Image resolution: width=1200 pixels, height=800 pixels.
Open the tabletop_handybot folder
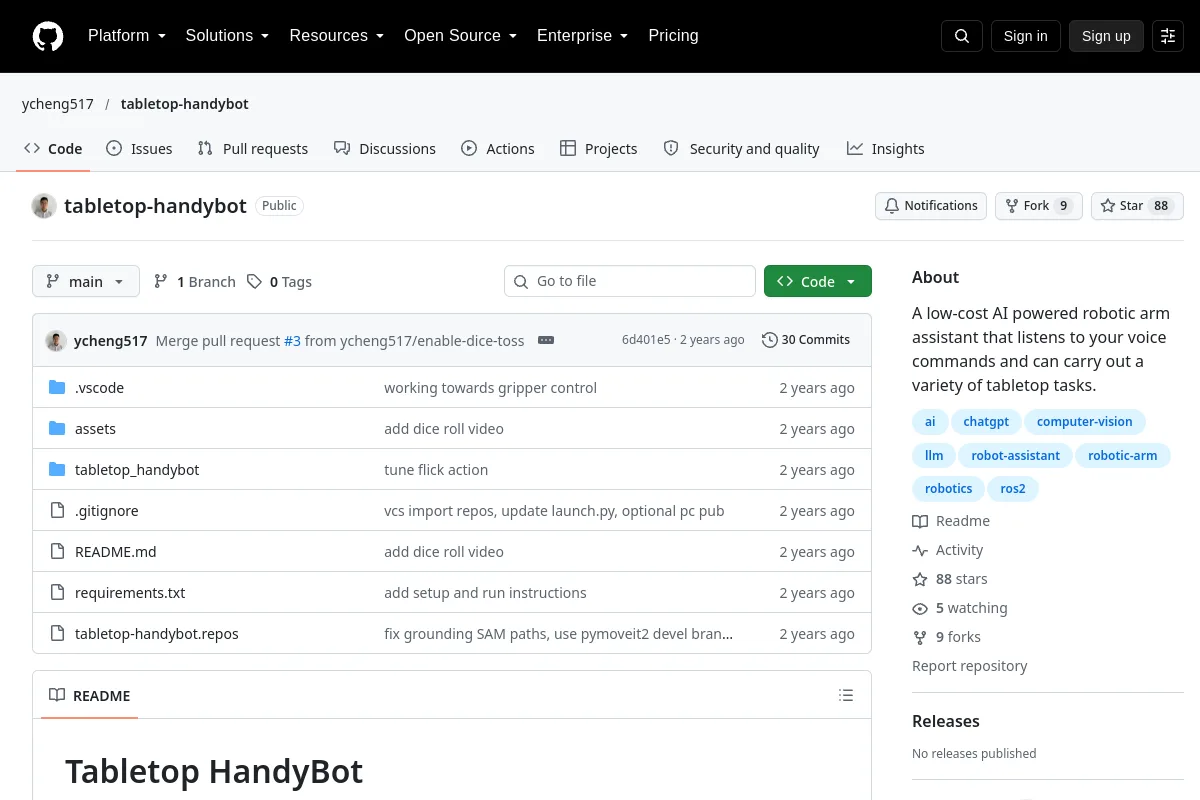137,470
